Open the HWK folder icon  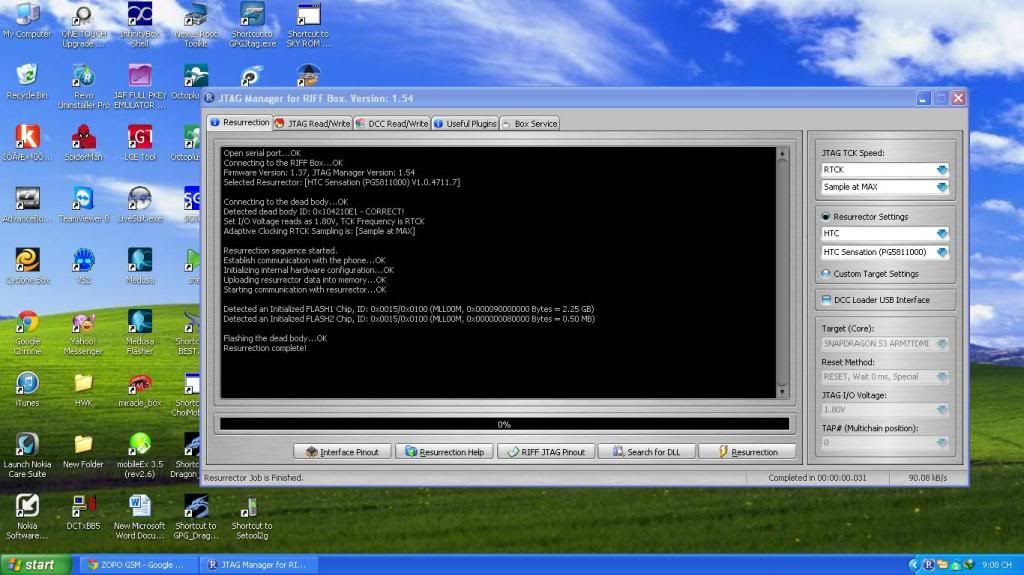83,389
